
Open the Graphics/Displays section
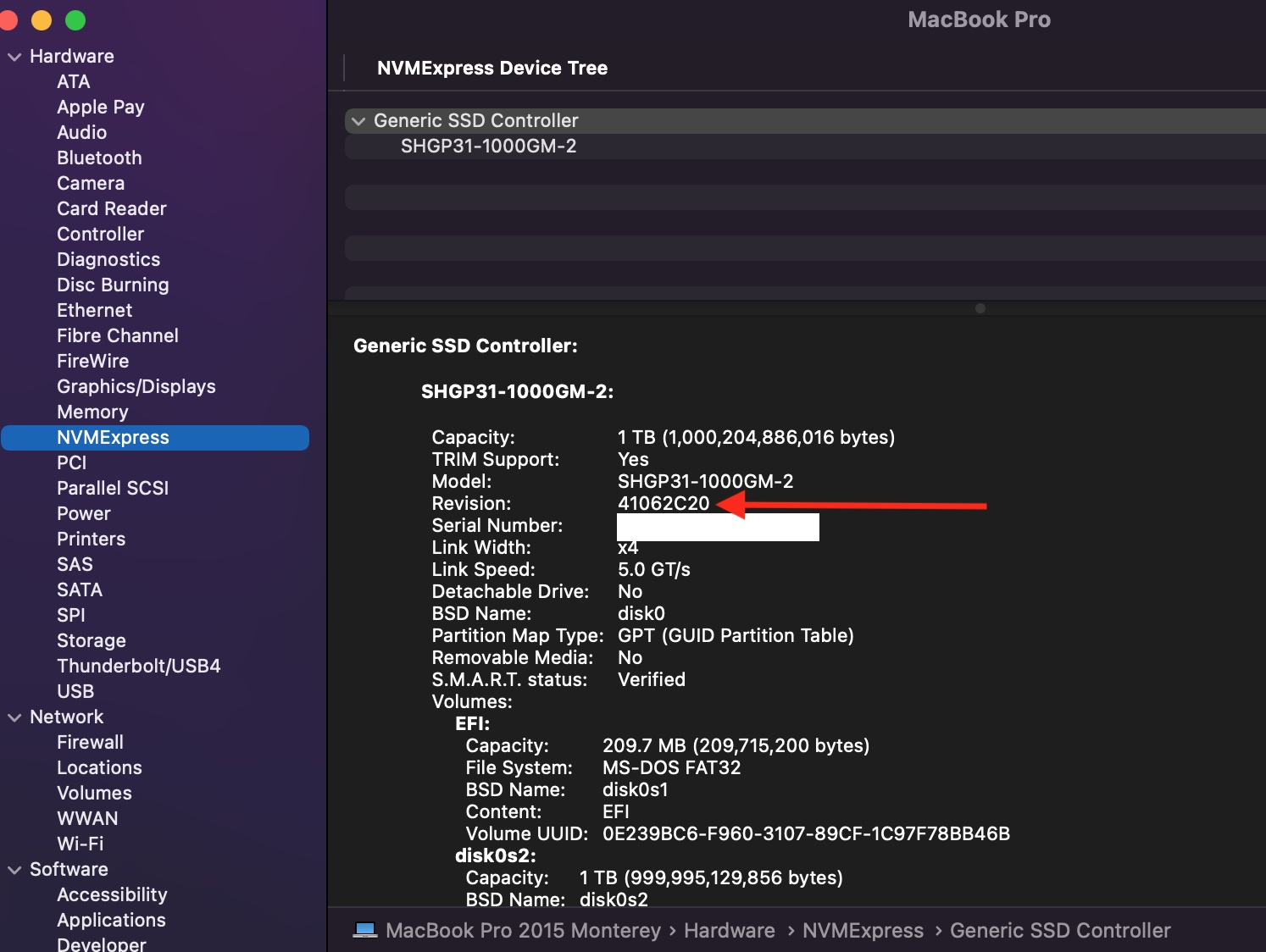point(136,387)
